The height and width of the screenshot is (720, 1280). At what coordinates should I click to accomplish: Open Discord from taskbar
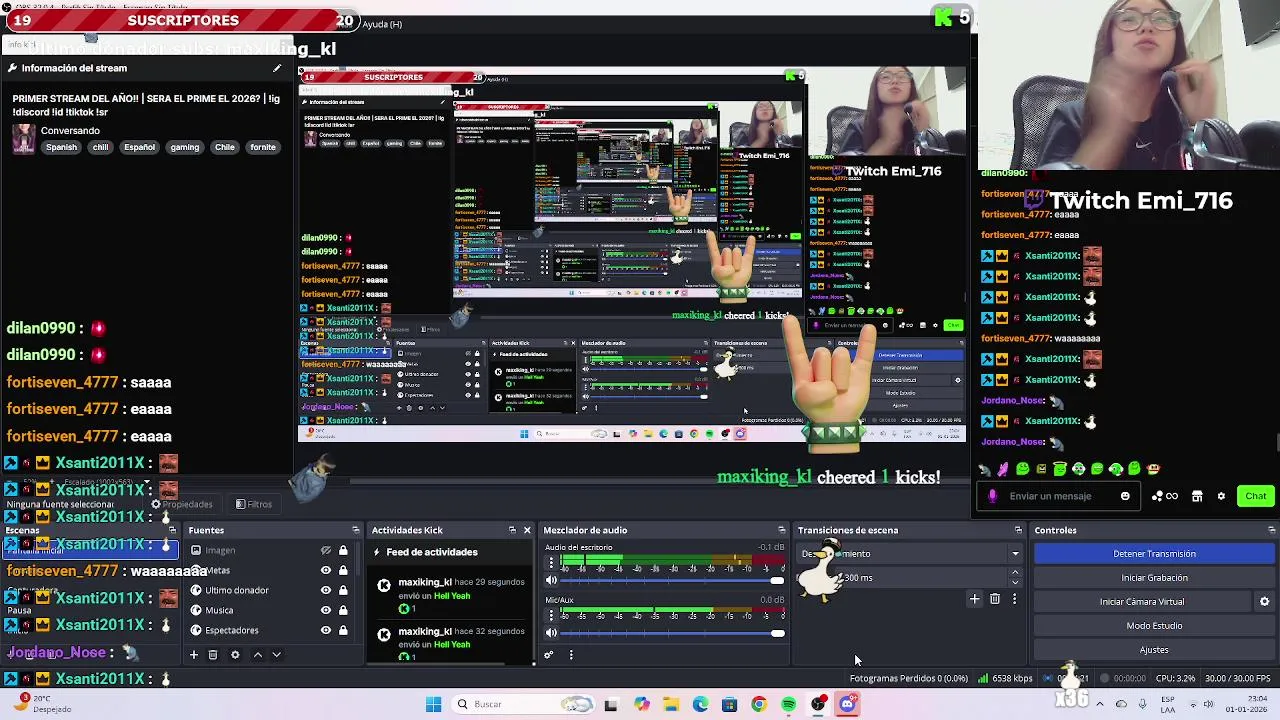(x=847, y=704)
